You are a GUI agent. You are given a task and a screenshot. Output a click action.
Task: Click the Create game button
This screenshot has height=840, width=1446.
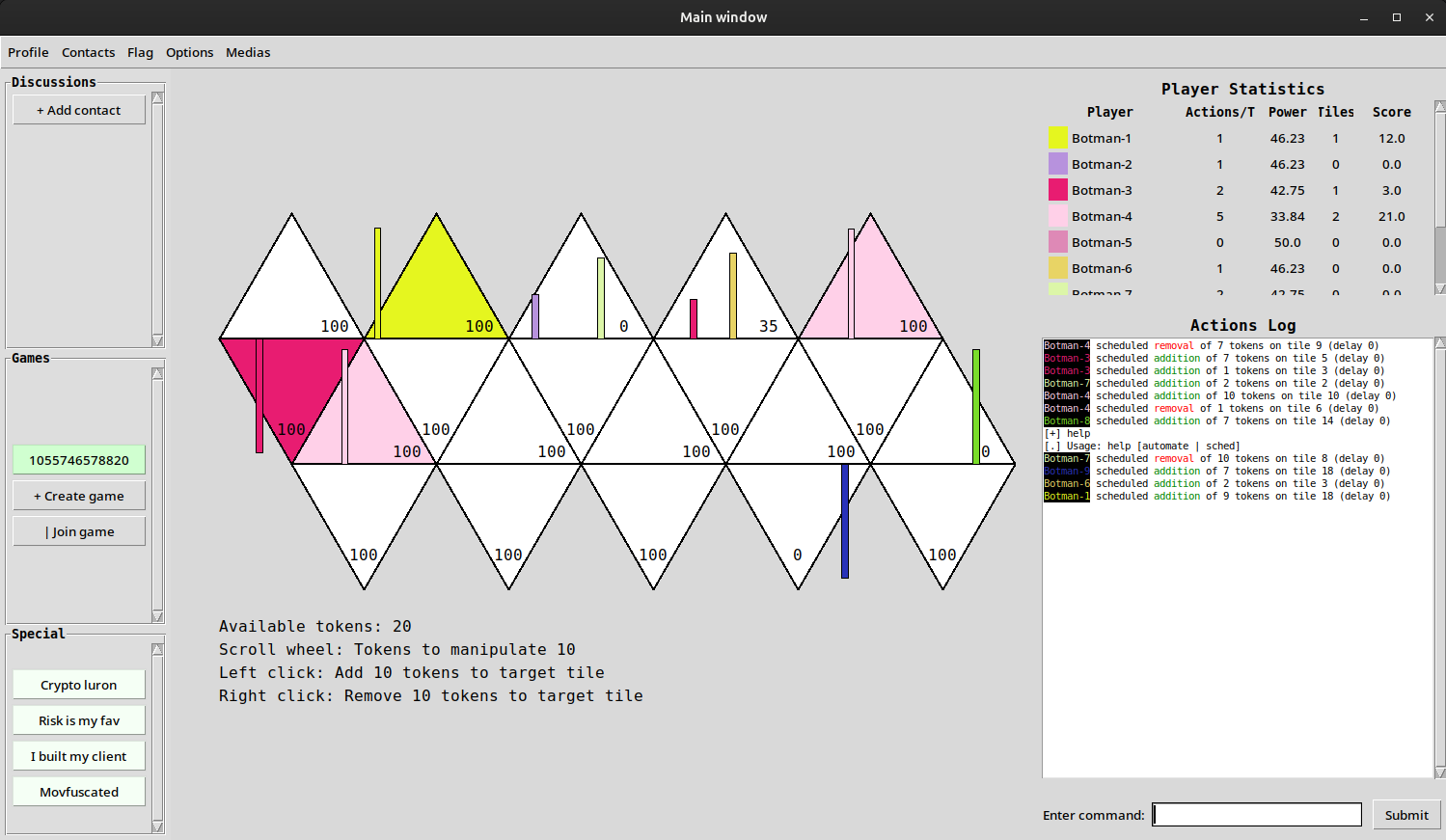(79, 496)
